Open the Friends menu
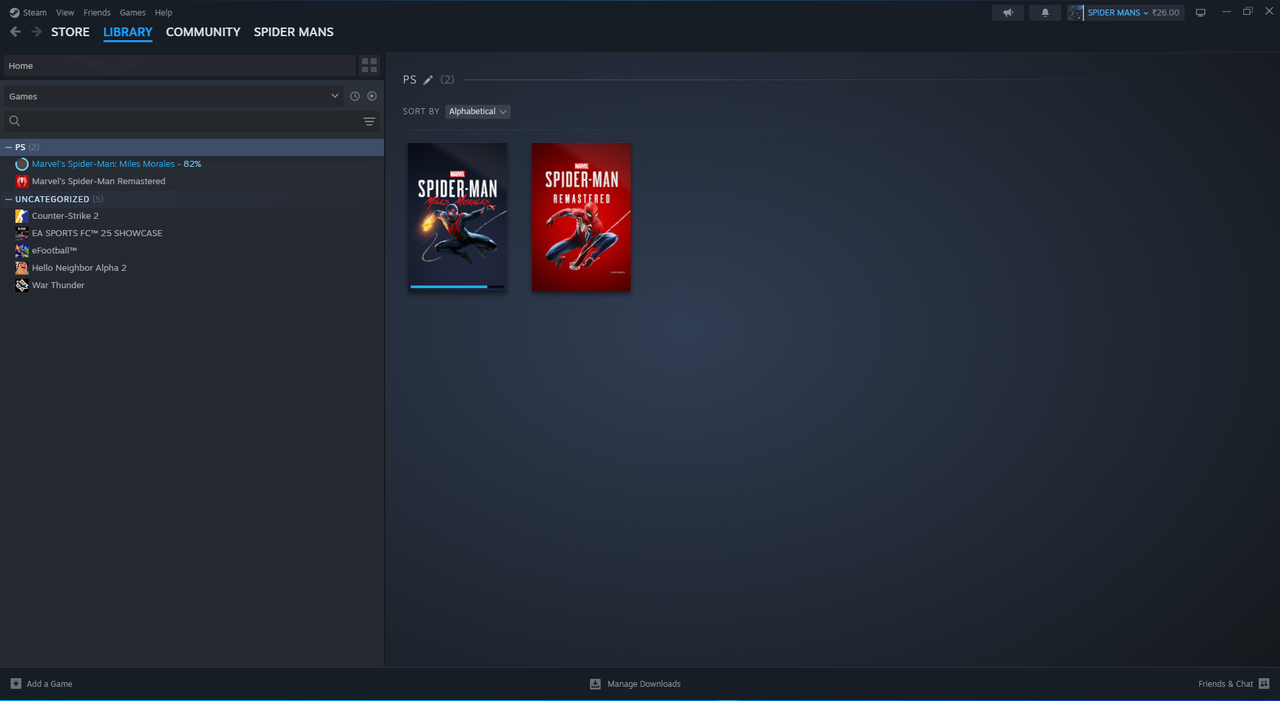Image resolution: width=1280 pixels, height=701 pixels. [x=97, y=13]
